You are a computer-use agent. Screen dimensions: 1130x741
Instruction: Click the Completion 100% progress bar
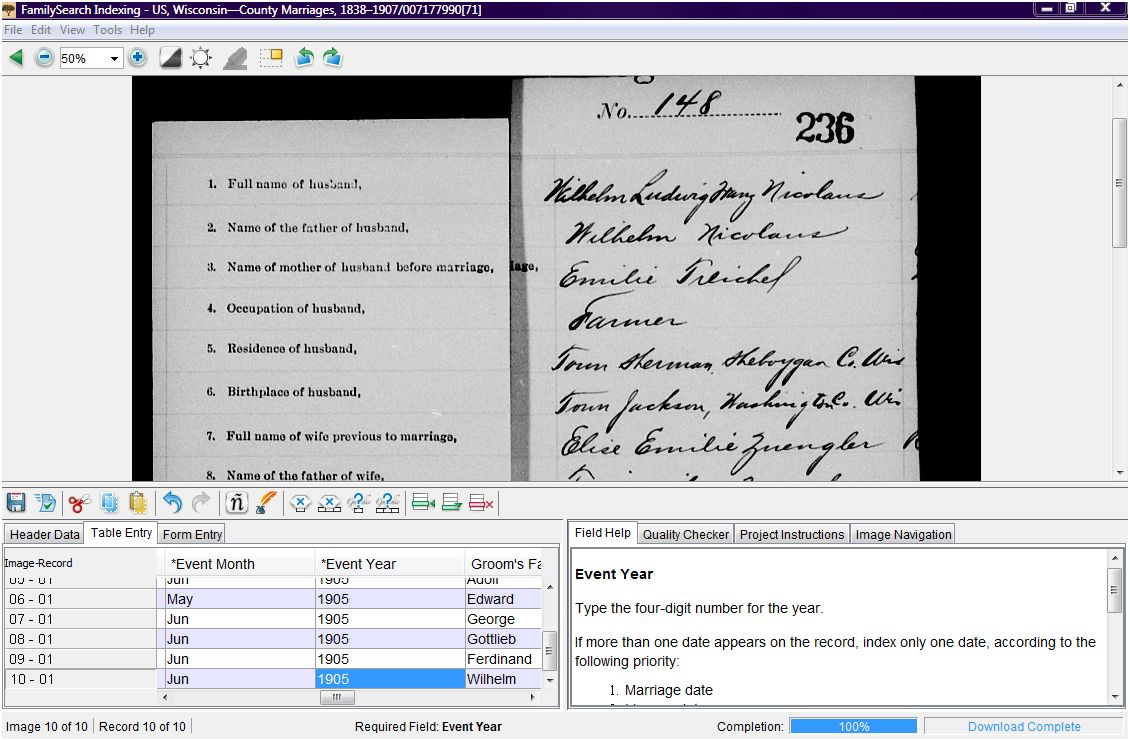(853, 726)
